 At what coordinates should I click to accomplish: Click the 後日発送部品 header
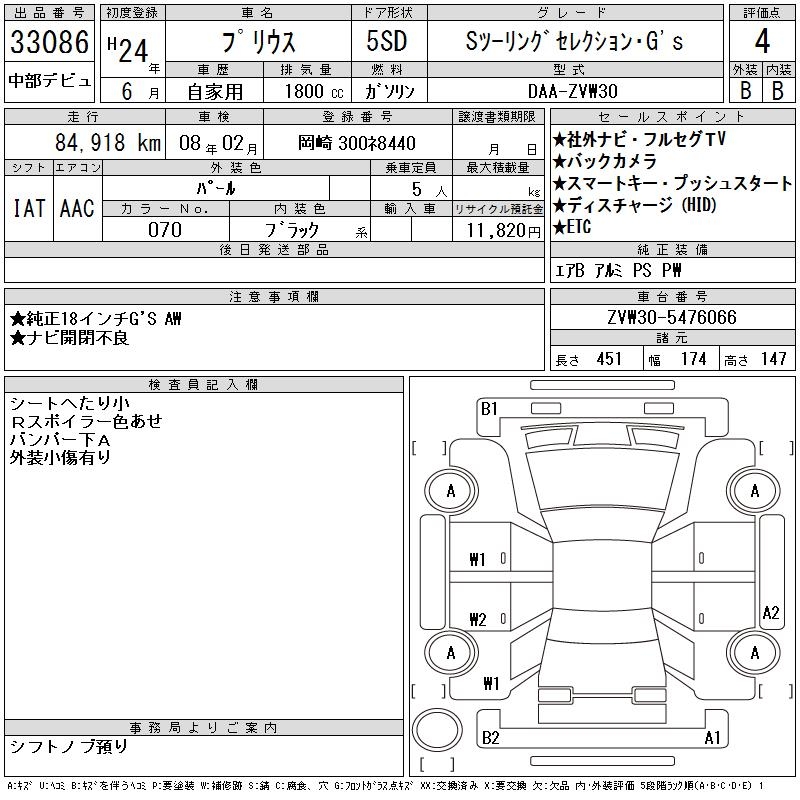tap(274, 250)
